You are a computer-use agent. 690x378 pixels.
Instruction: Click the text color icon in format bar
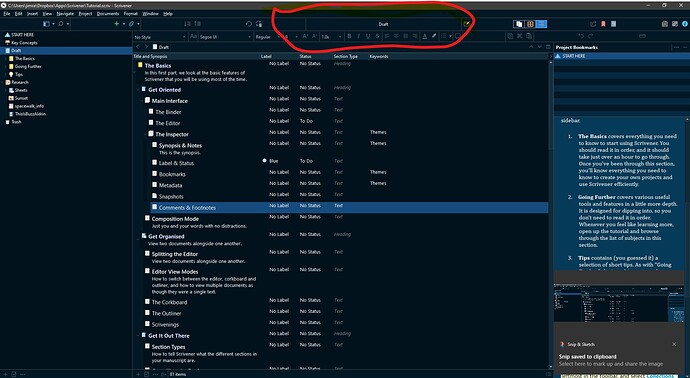(425, 37)
